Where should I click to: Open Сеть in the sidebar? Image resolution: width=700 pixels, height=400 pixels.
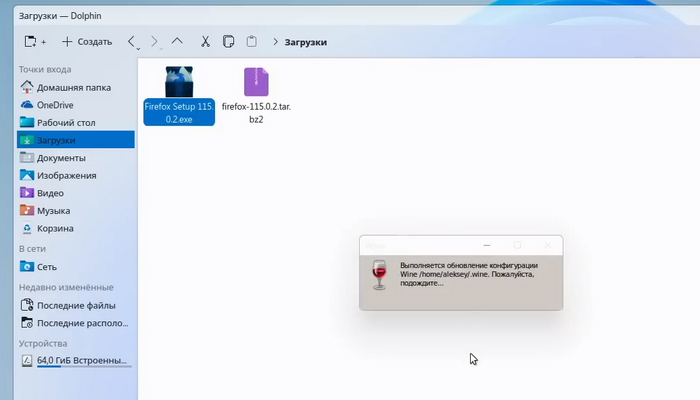pyautogui.click(x=75, y=267)
